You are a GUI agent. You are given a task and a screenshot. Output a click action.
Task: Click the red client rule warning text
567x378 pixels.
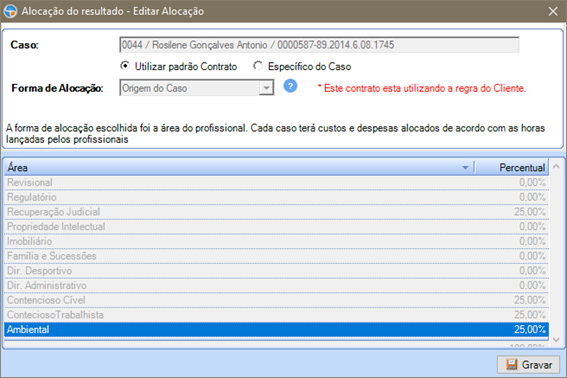point(422,88)
